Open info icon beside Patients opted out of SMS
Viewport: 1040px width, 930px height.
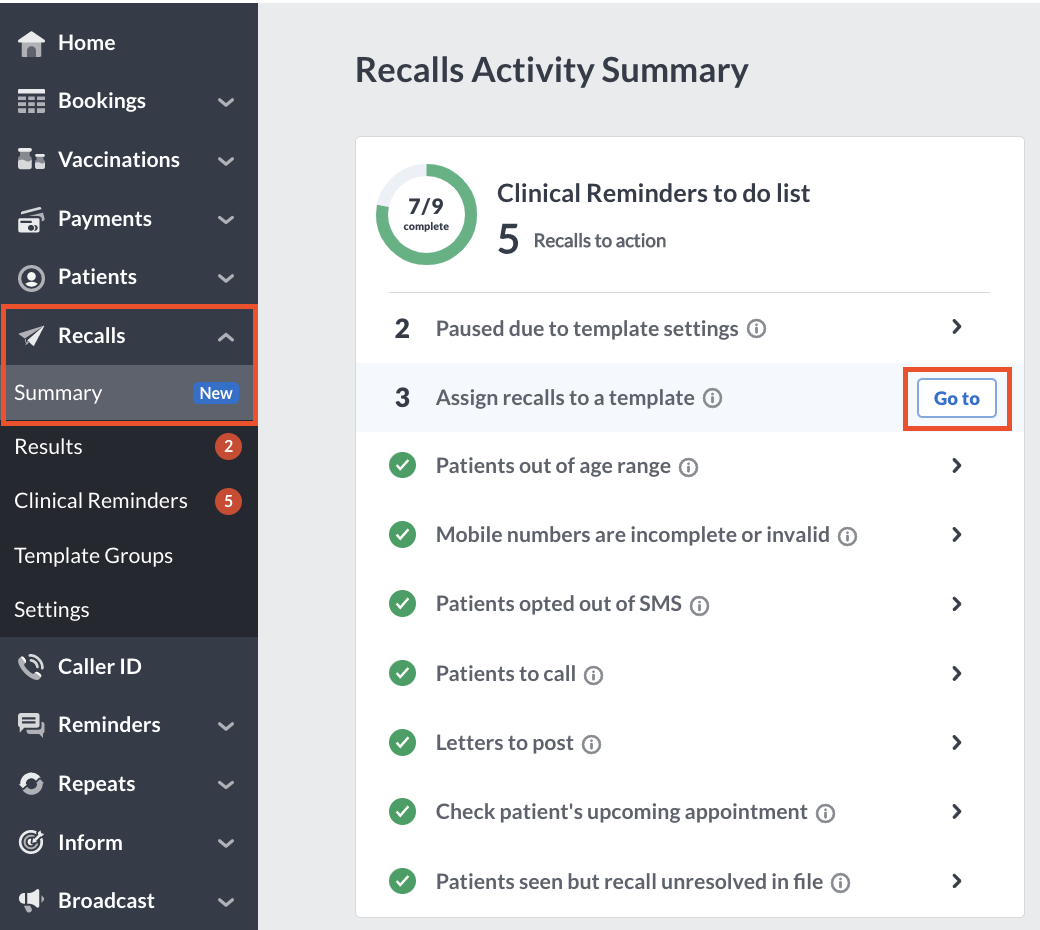point(699,606)
